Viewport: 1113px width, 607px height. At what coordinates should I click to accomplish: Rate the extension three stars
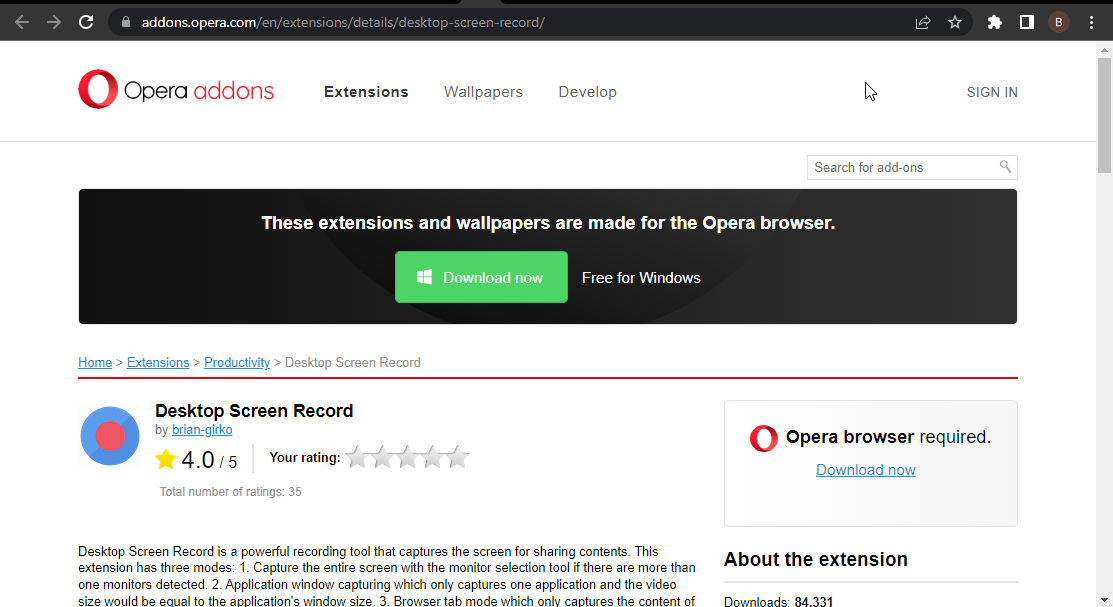click(407, 457)
